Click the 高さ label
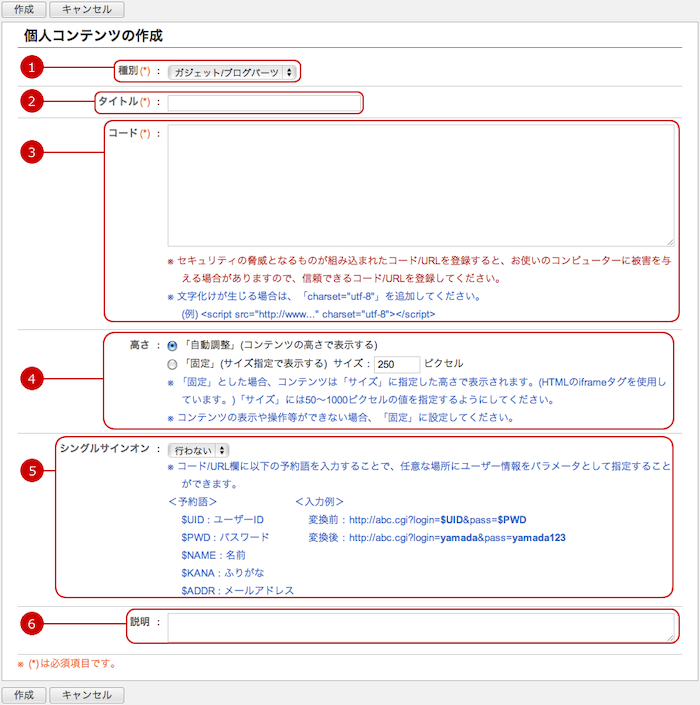The image size is (700, 705). click(x=139, y=345)
